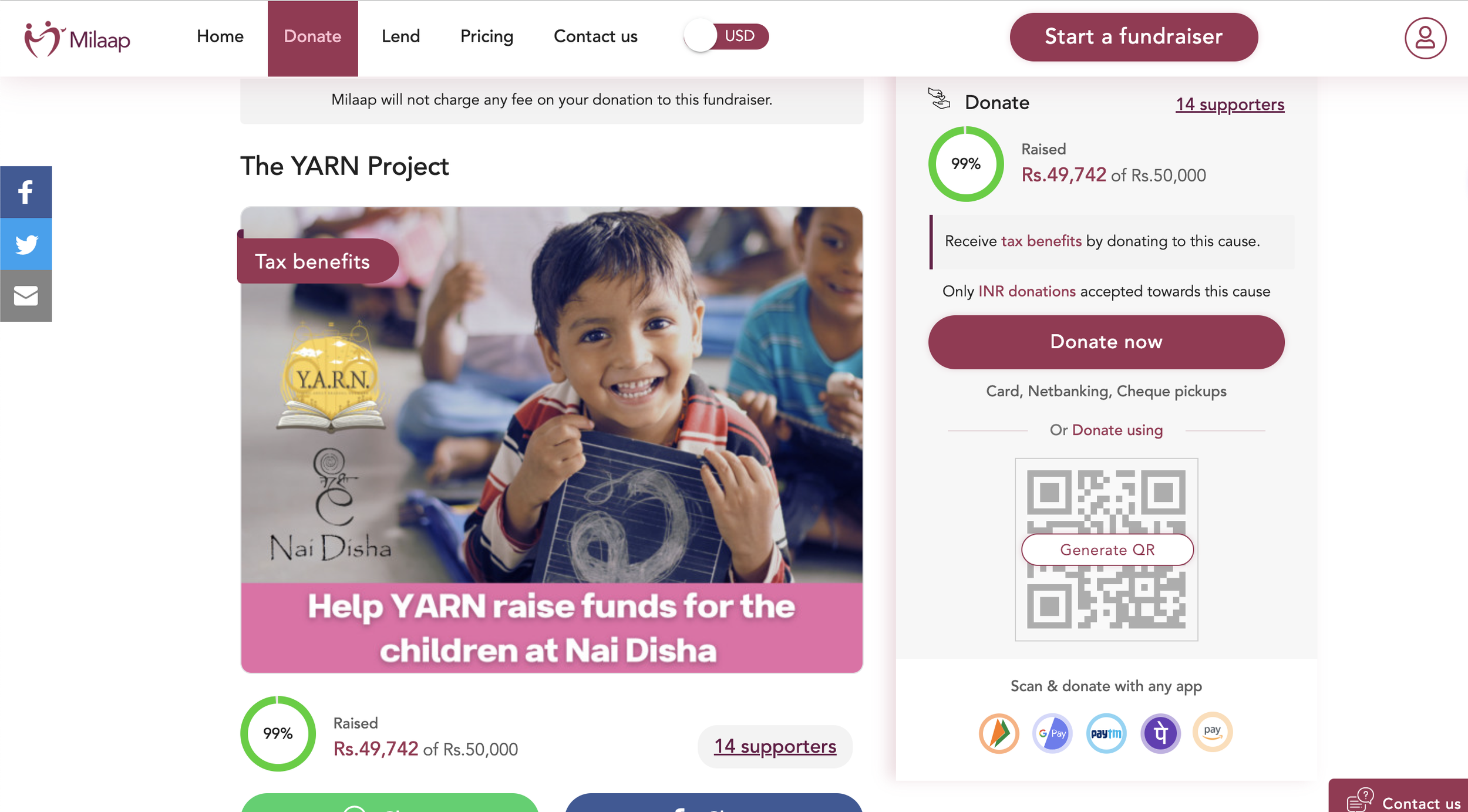Select the PhonePe icon
1468x812 pixels.
point(1160,733)
